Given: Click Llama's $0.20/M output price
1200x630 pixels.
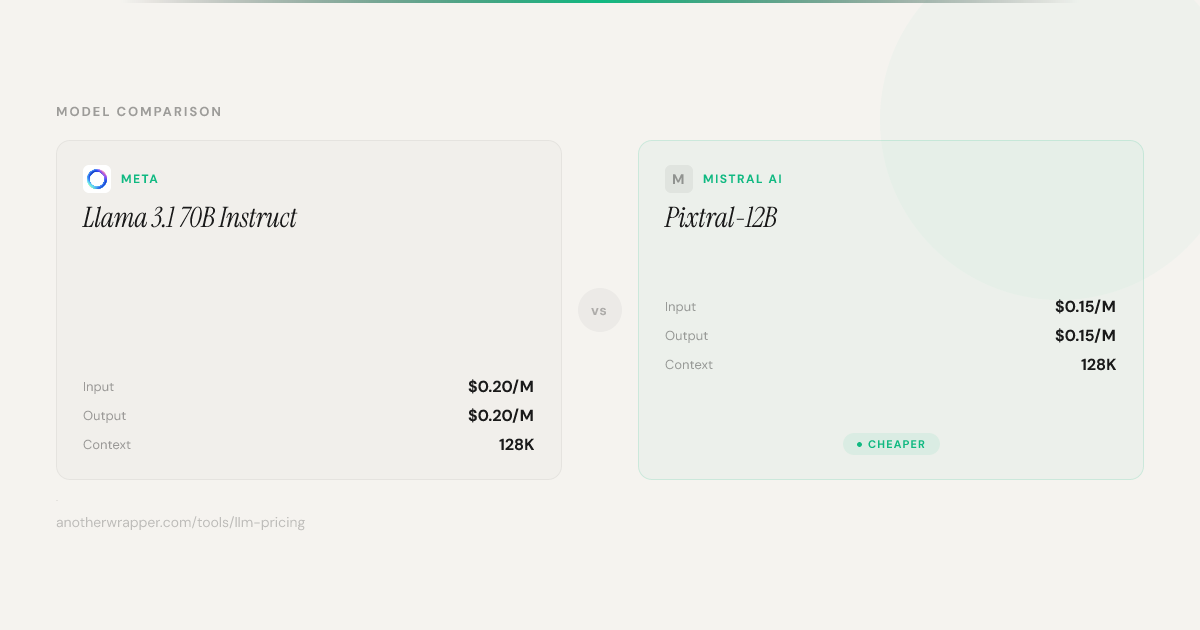Looking at the screenshot, I should 500,416.
